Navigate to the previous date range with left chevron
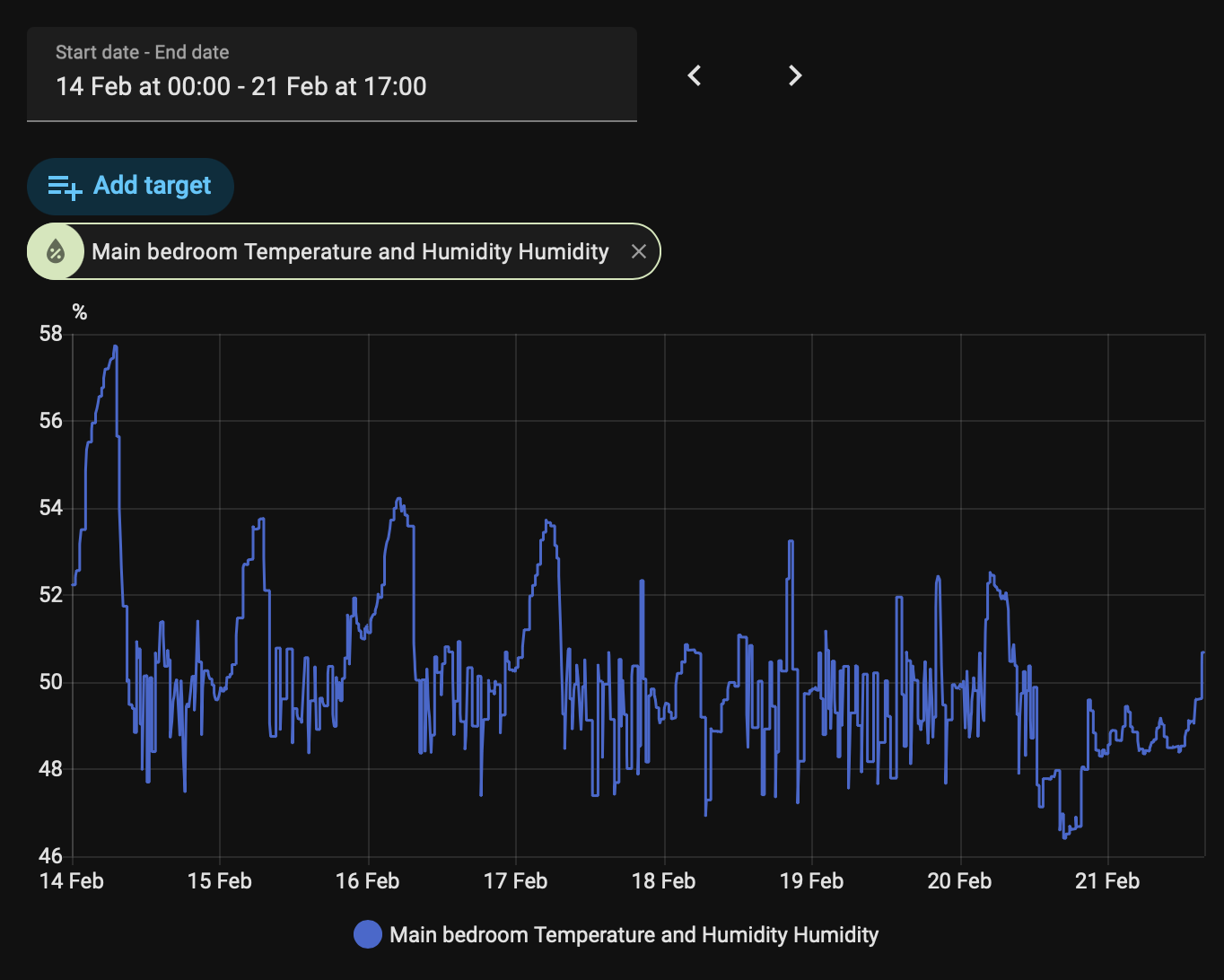The height and width of the screenshot is (980, 1224). click(694, 75)
